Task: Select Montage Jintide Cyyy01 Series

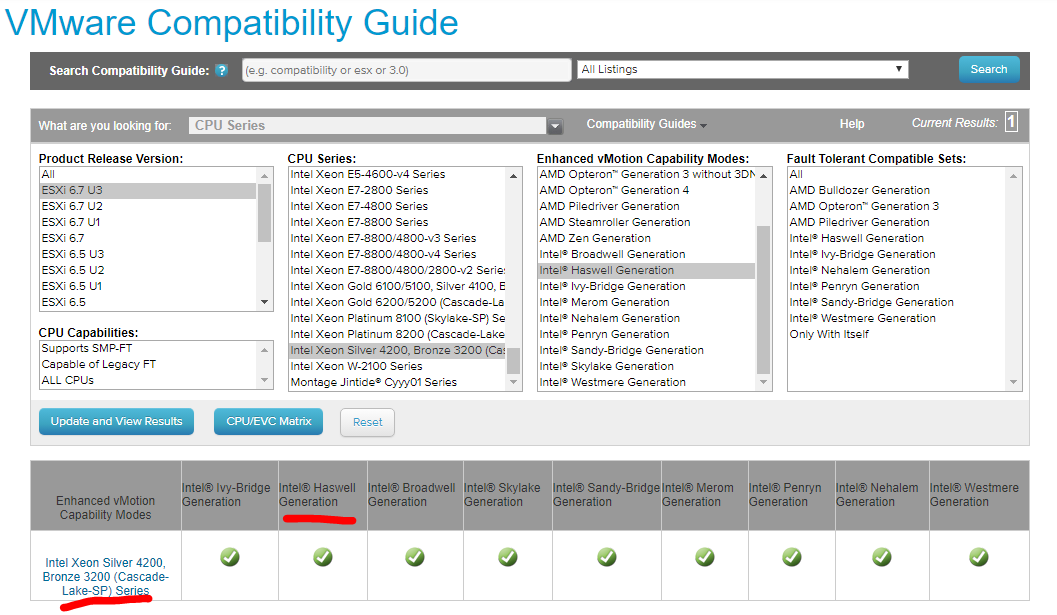Action: [397, 382]
